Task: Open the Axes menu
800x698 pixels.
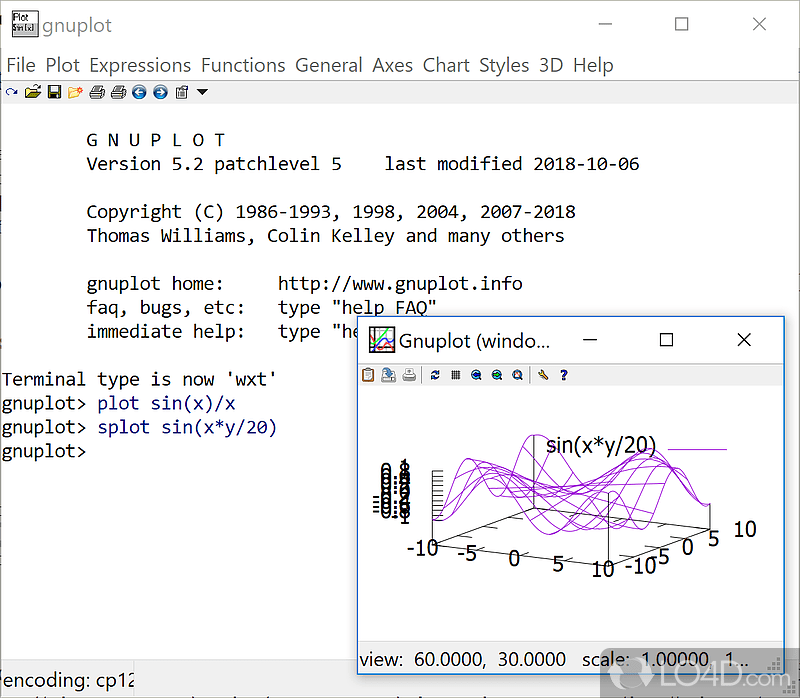Action: [x=392, y=65]
